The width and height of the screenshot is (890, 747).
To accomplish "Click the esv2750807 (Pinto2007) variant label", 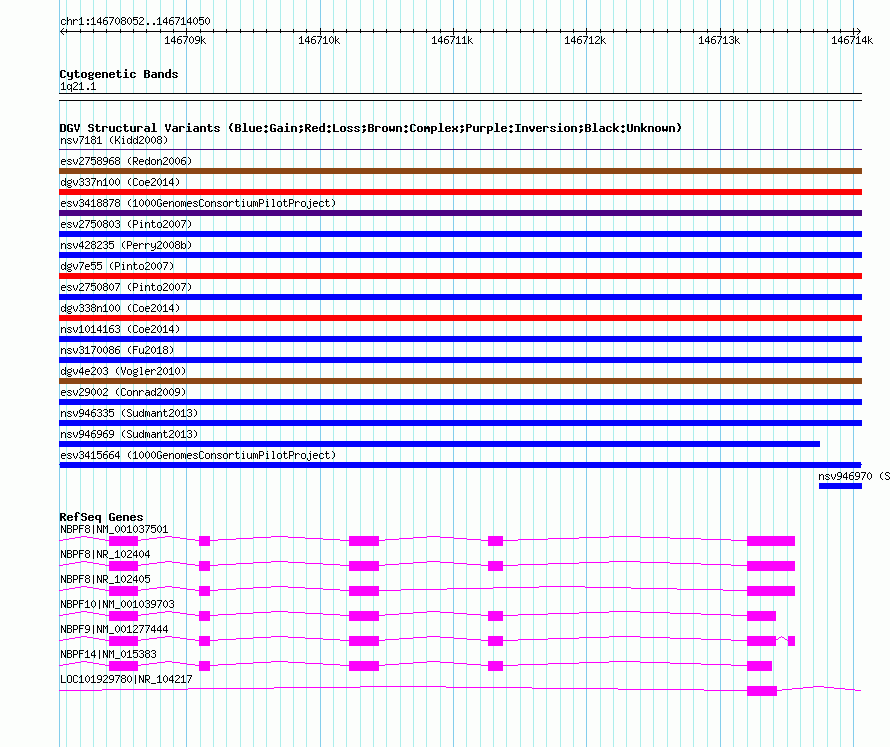I will pos(126,287).
